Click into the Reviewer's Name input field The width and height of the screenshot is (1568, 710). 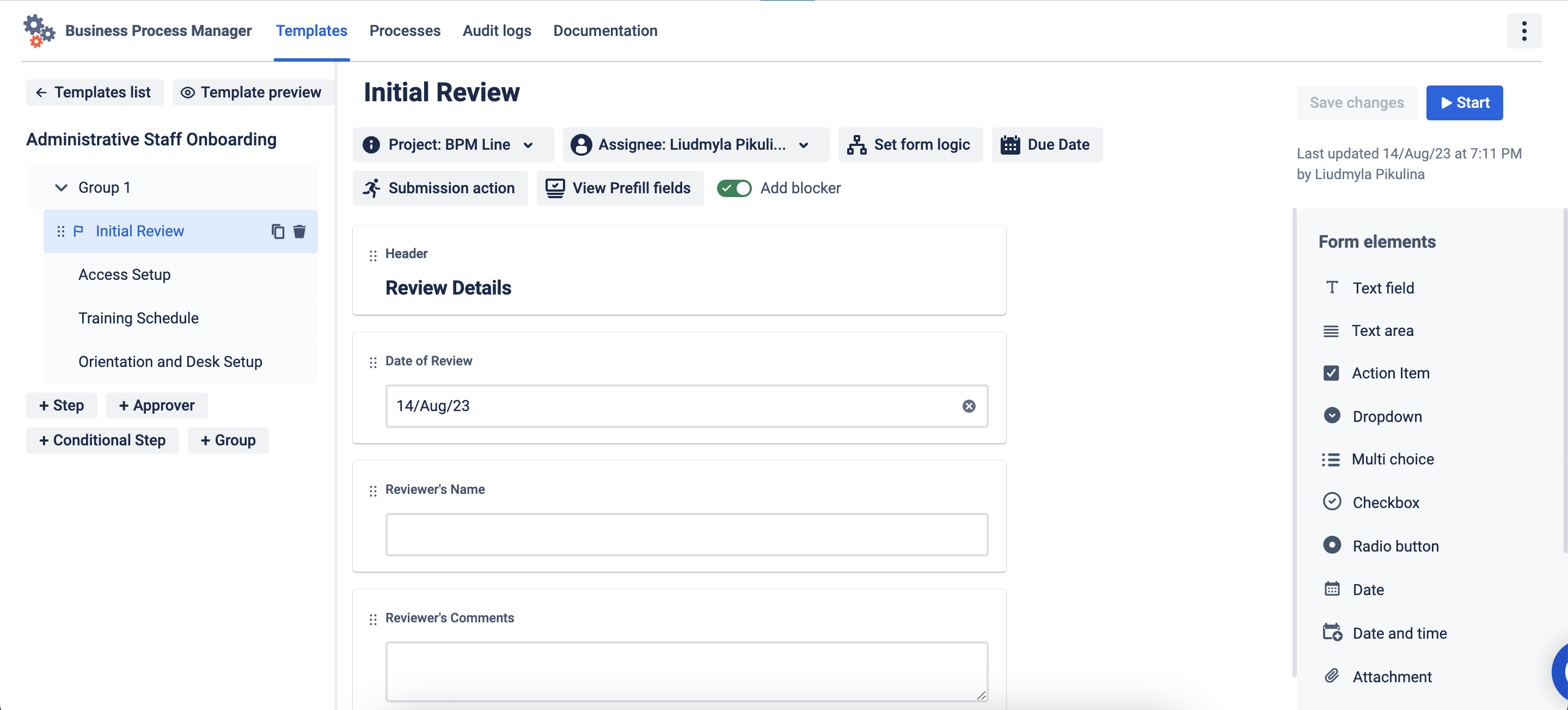(686, 535)
